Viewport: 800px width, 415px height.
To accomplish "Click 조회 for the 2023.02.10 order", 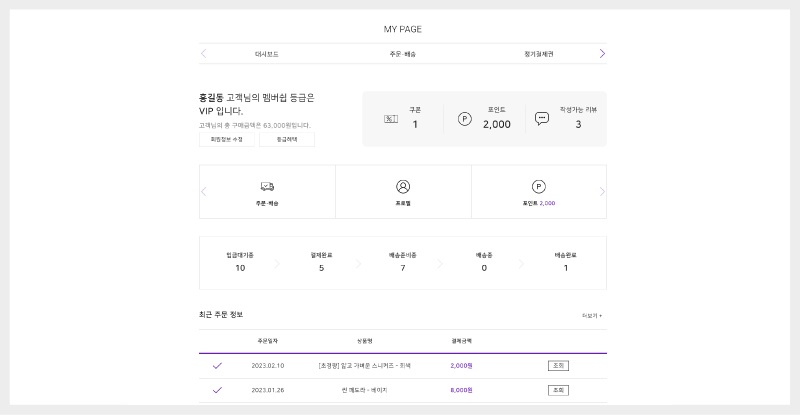I will pyautogui.click(x=558, y=366).
